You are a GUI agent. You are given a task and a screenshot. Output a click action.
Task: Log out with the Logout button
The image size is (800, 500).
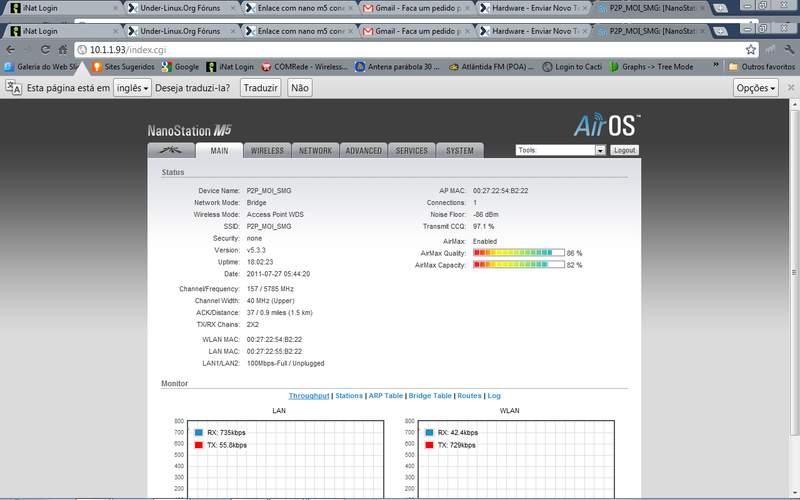click(x=624, y=150)
